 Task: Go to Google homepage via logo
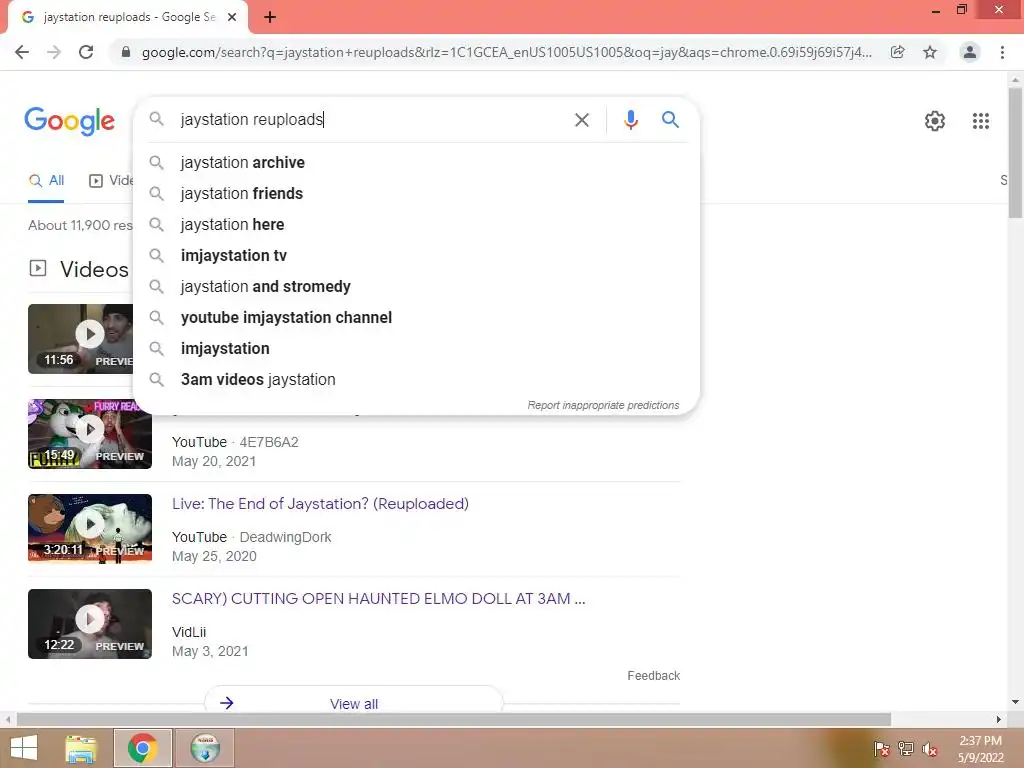point(69,121)
